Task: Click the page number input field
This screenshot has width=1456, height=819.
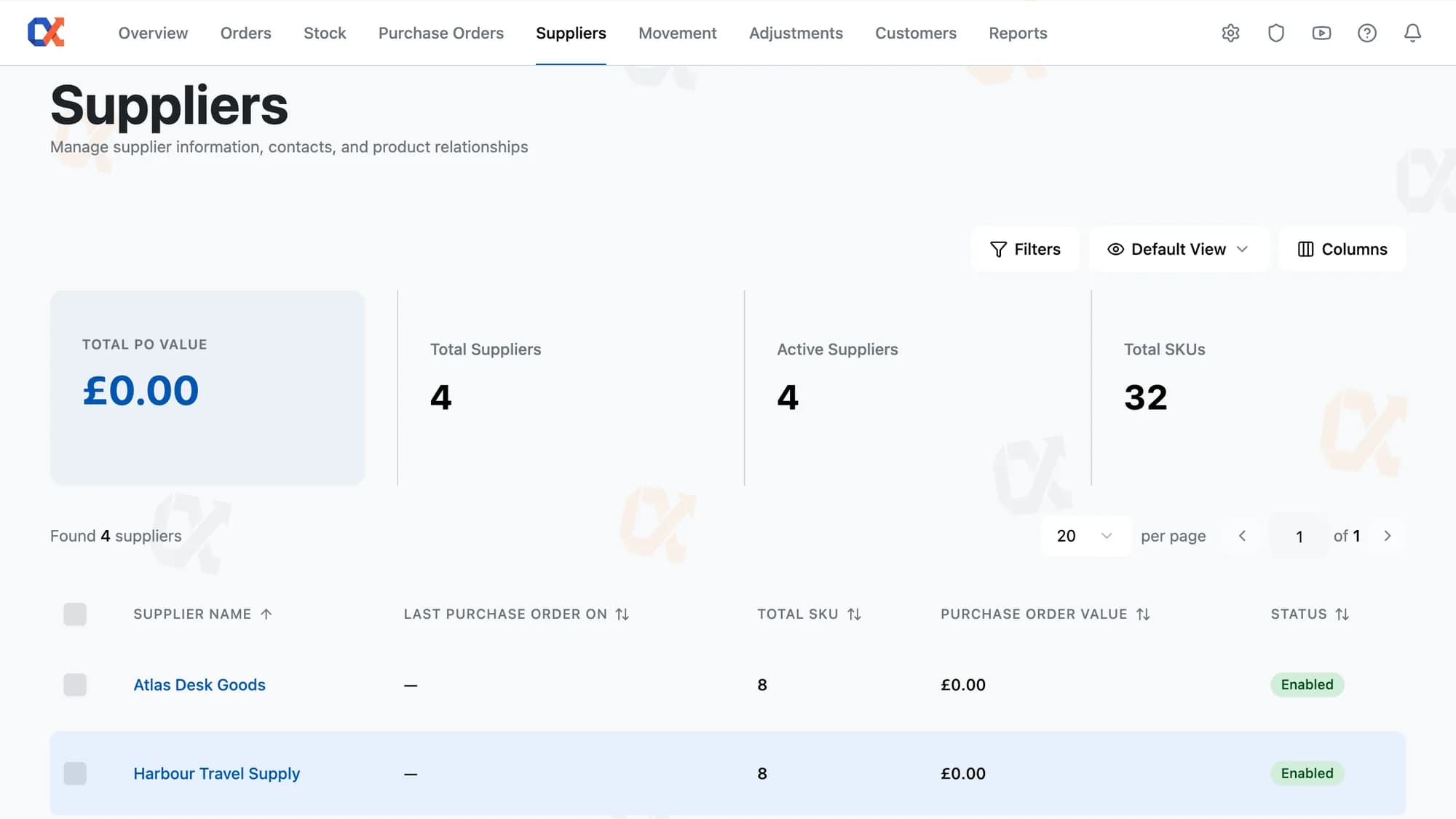Action: click(x=1299, y=537)
